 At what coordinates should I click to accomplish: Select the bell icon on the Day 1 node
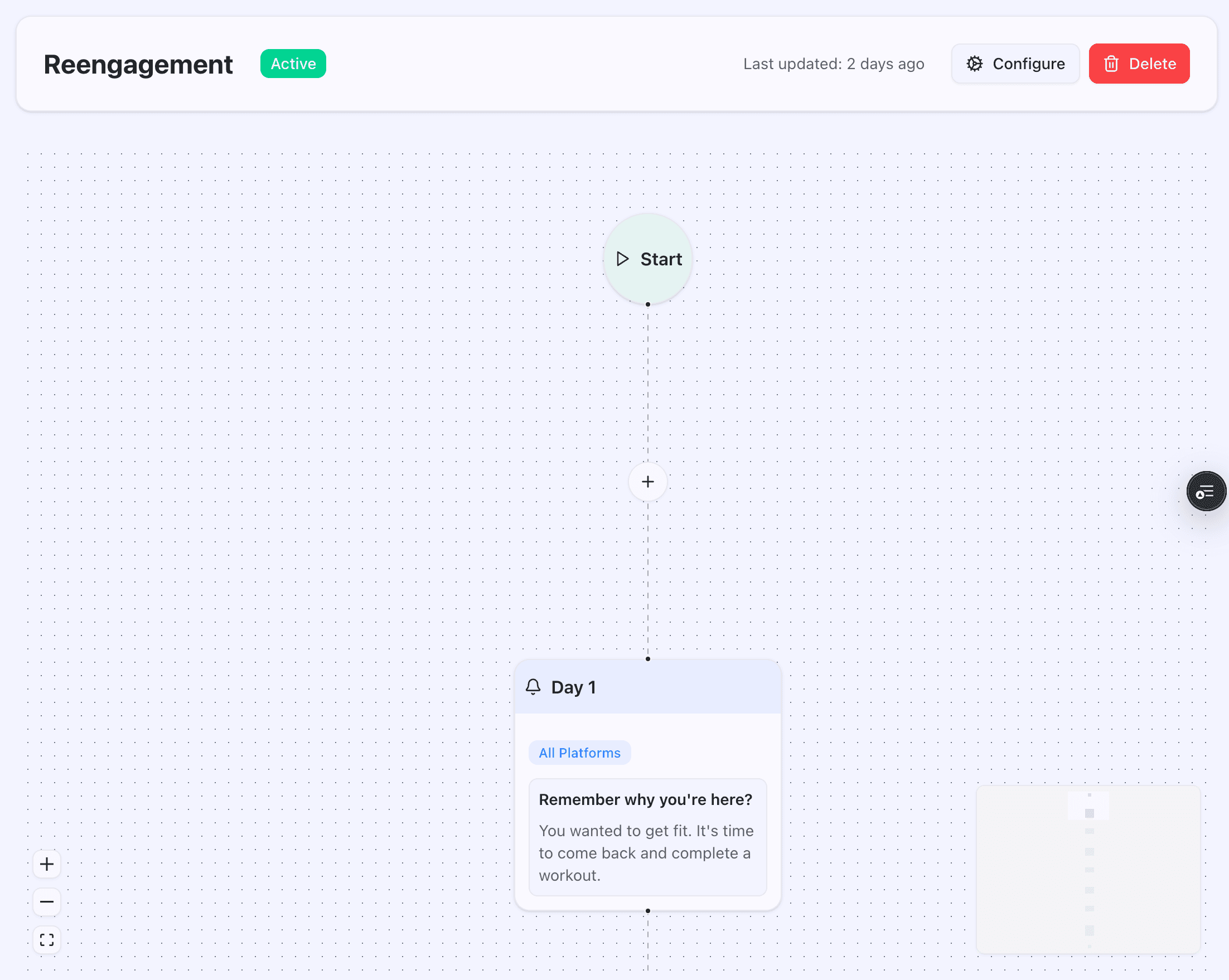534,687
